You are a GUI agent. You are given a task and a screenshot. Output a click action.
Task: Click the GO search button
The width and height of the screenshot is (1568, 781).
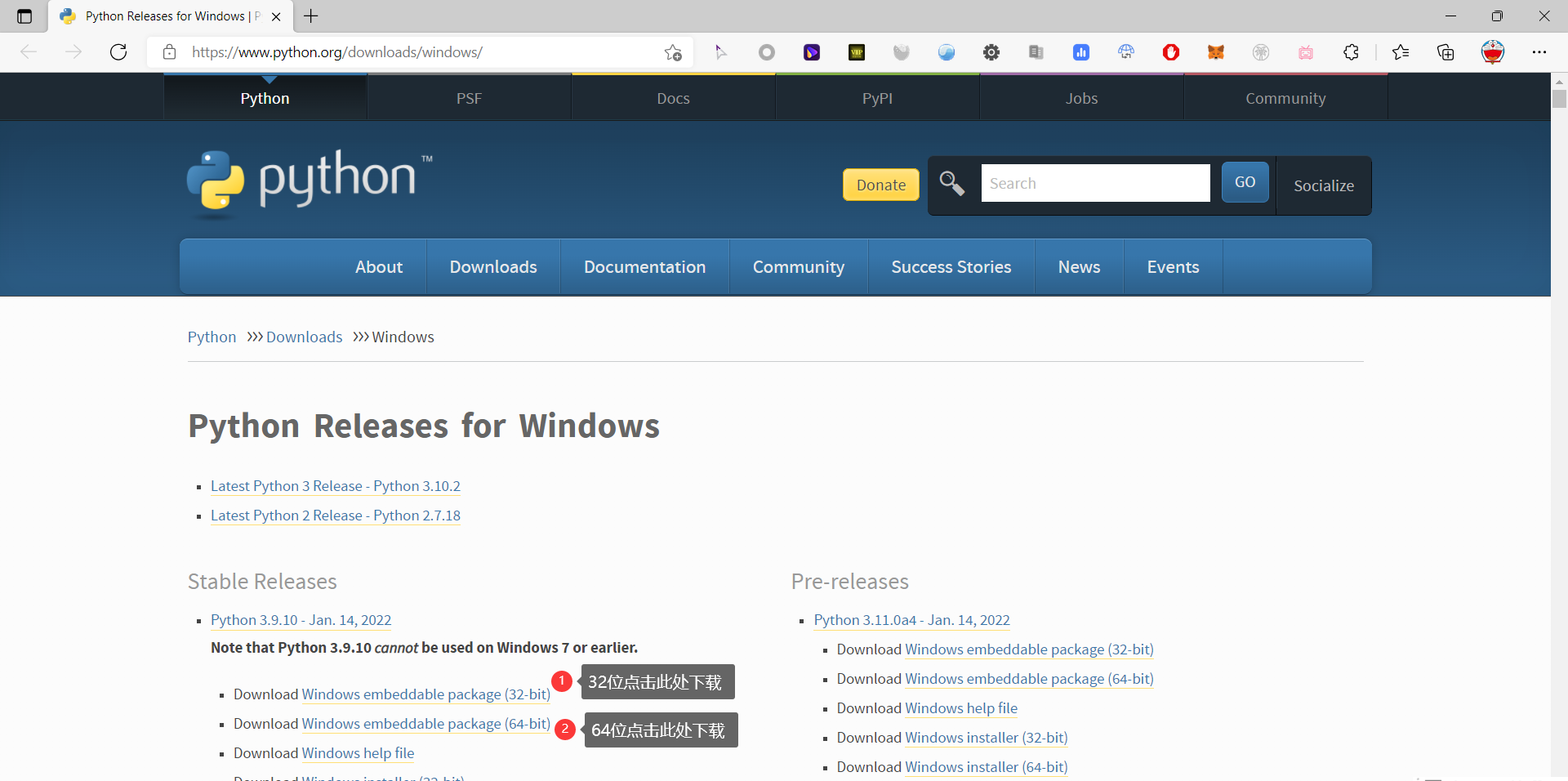pos(1245,182)
